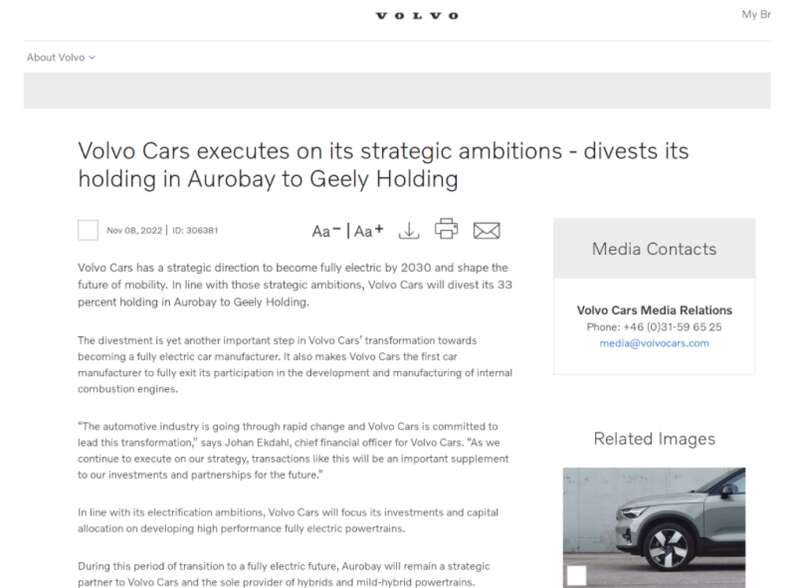Print the article using printer icon
The image size is (800, 588).
[446, 229]
